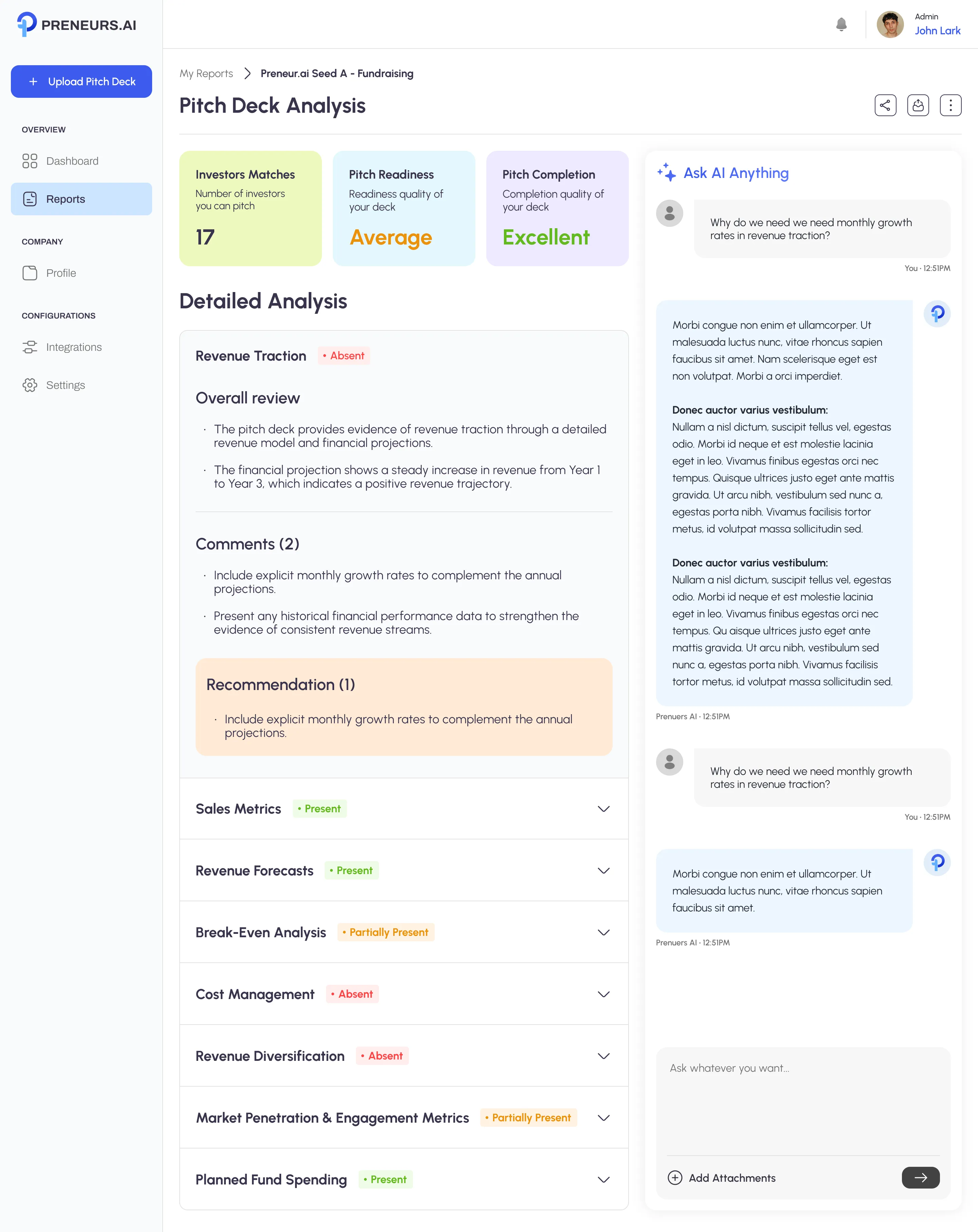Click the plus icon next to Add Attachments
Viewport: 978px width, 1232px height.
point(675,1178)
